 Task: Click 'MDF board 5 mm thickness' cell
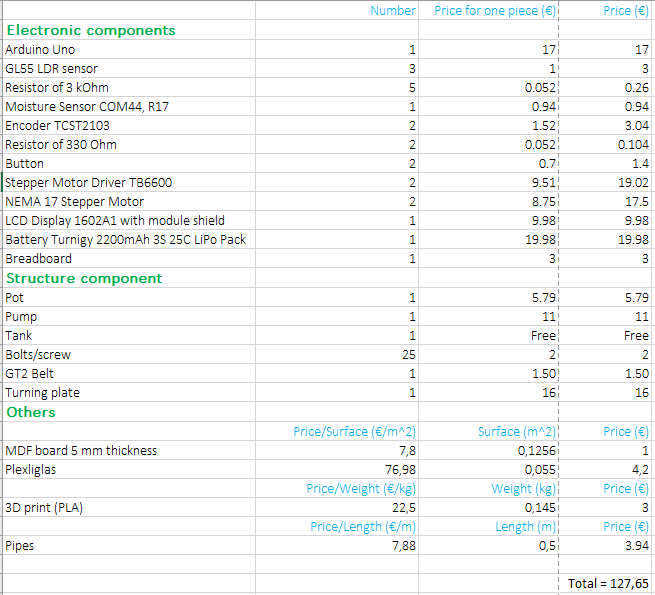click(129, 450)
